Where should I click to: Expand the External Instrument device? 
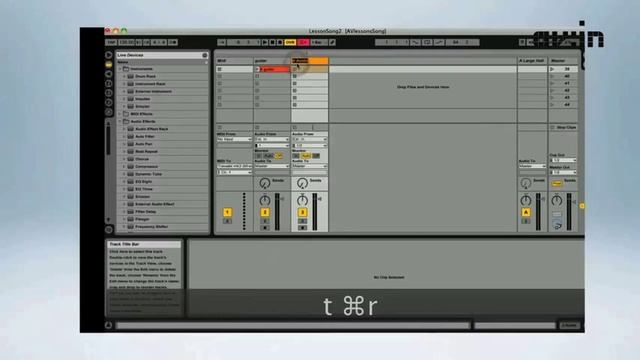[124, 91]
